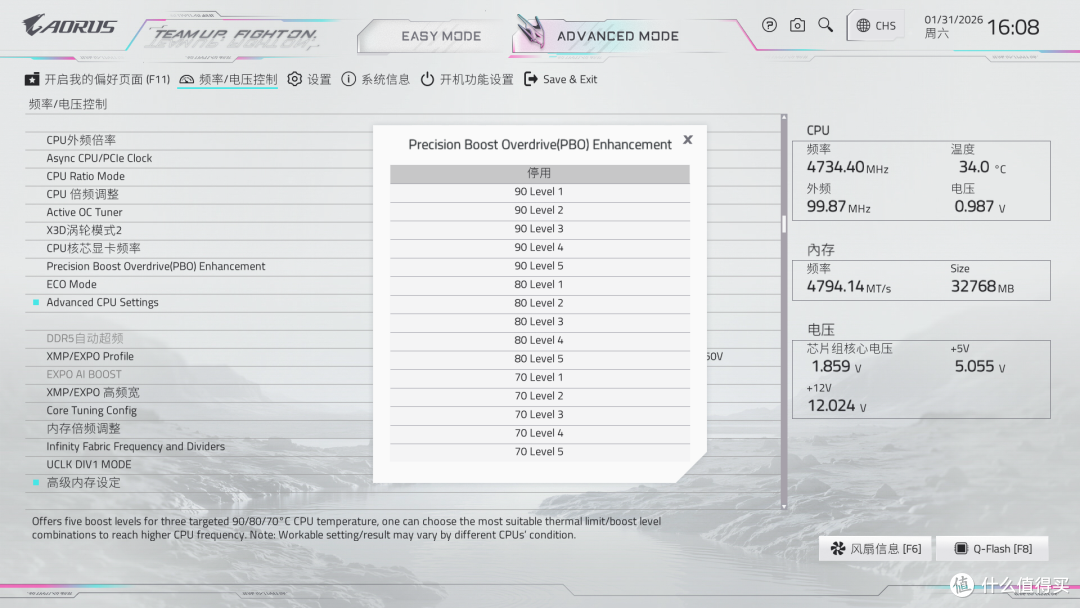The height and width of the screenshot is (608, 1080).
Task: Click scrollbar down arrow of settings list
Action: pos(784,506)
